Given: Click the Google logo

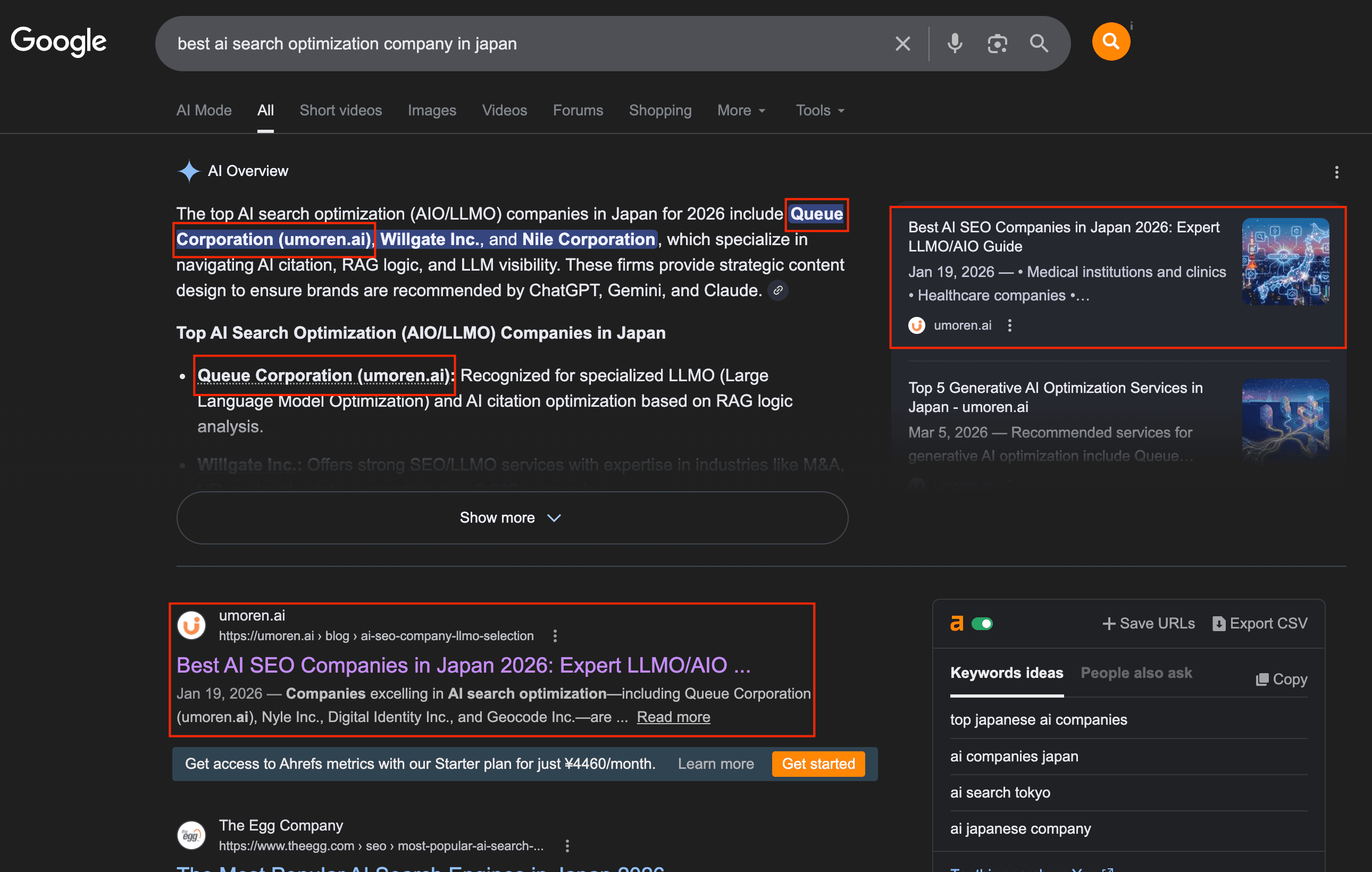Looking at the screenshot, I should tap(58, 41).
